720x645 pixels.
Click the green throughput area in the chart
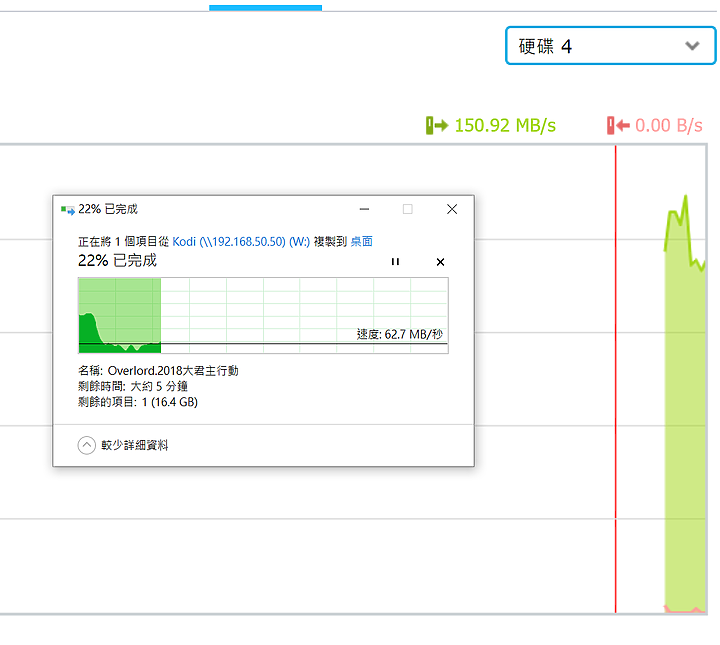[685, 436]
